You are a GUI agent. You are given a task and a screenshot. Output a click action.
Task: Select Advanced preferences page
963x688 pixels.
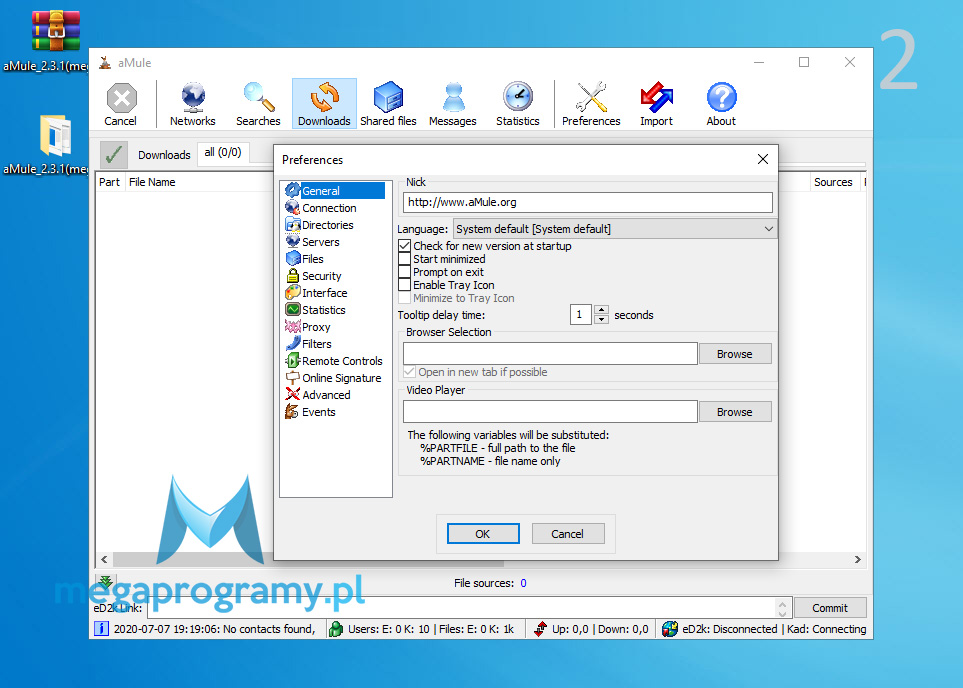point(318,395)
